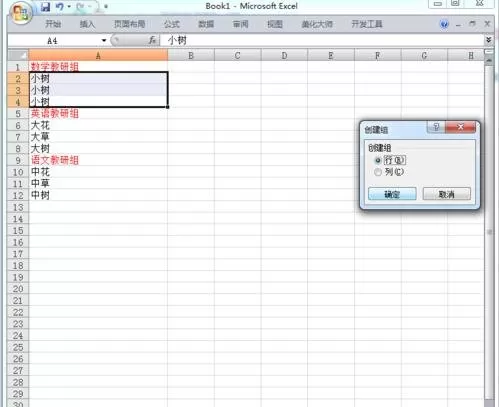Click cell A6 with 大花
Image resolution: width=499 pixels, height=407 pixels.
[98, 125]
